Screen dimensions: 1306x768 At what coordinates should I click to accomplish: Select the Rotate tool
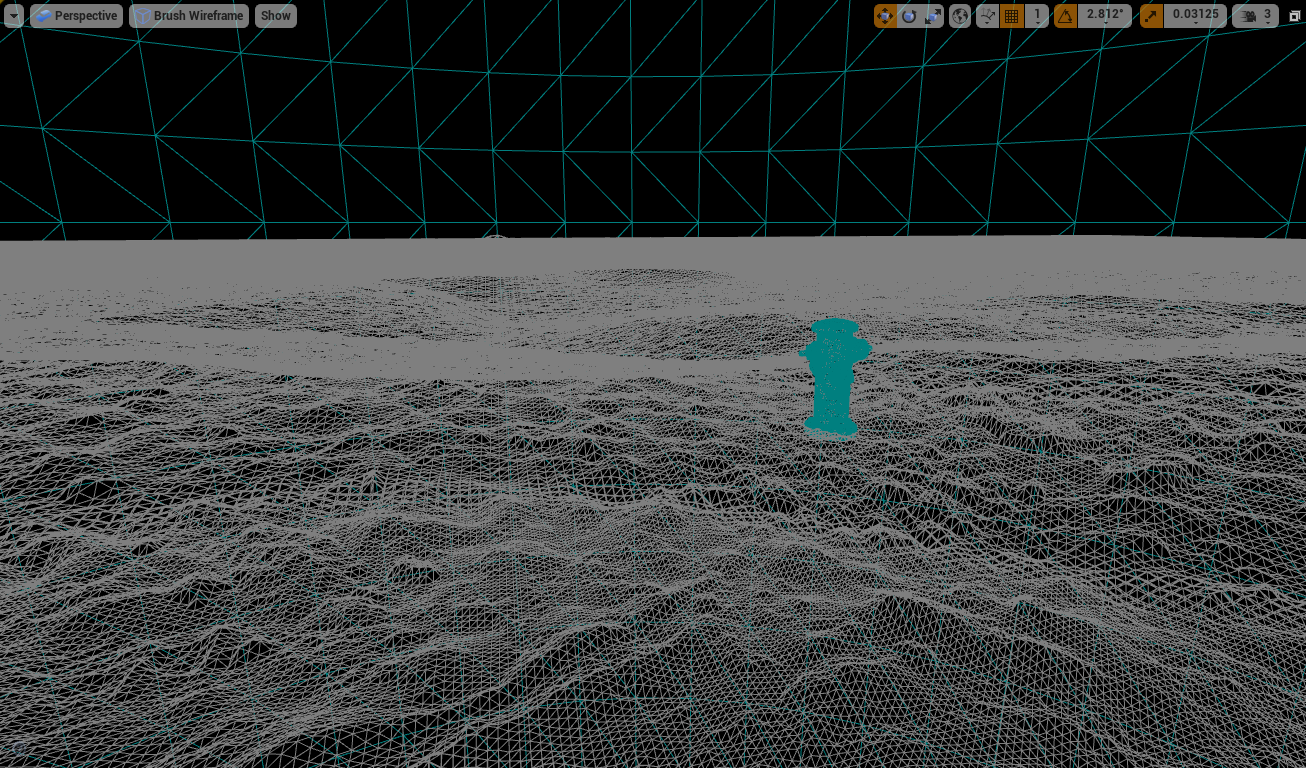[908, 16]
